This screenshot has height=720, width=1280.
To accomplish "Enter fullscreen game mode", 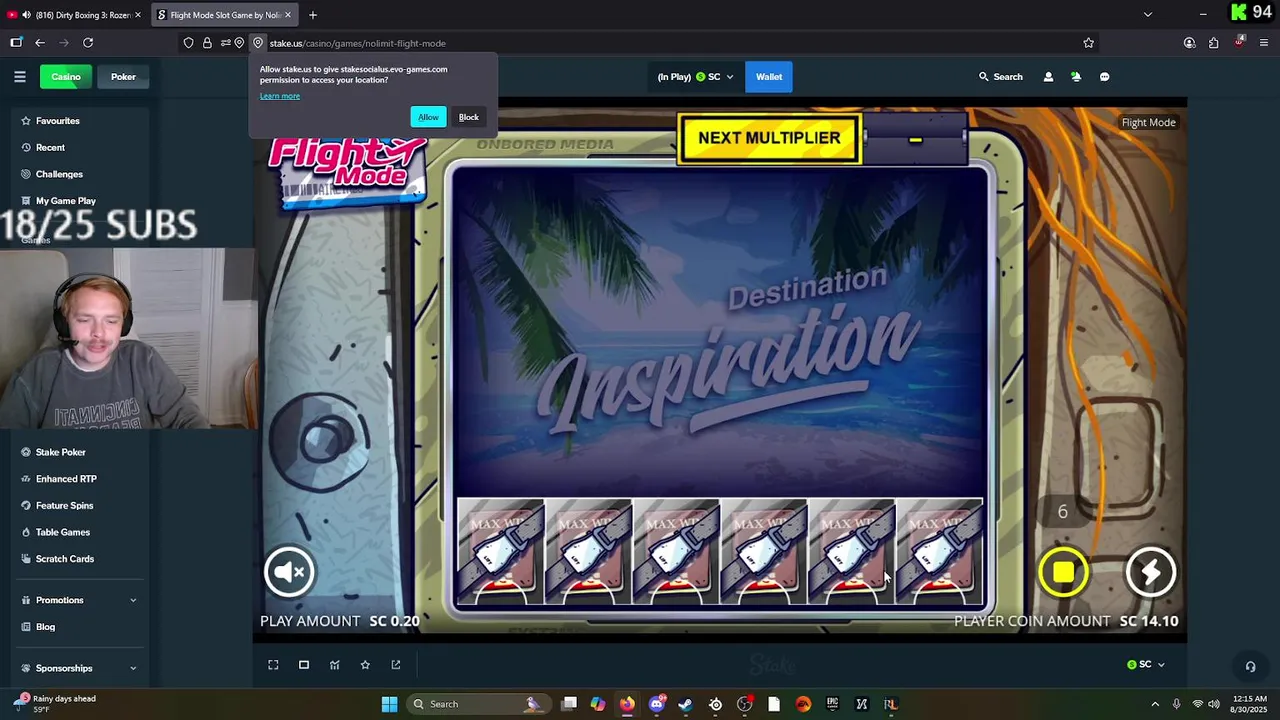I will pyautogui.click(x=273, y=665).
